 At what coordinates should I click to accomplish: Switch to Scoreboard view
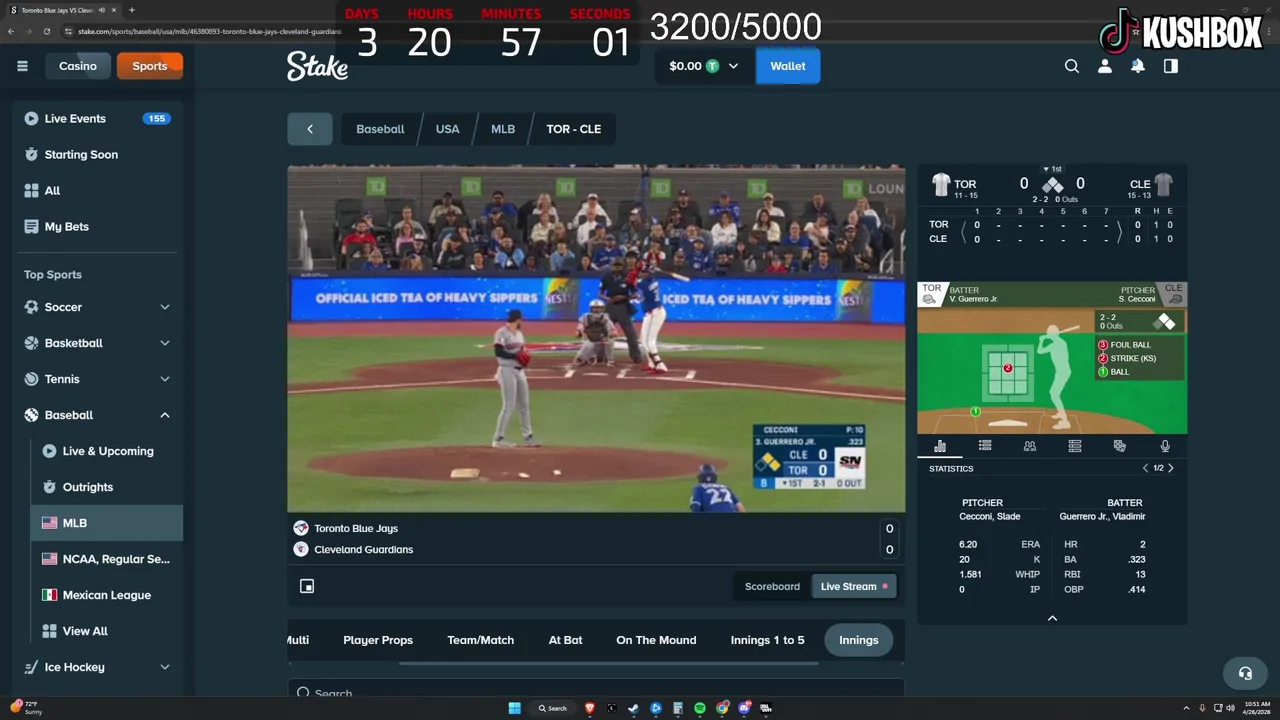(772, 586)
